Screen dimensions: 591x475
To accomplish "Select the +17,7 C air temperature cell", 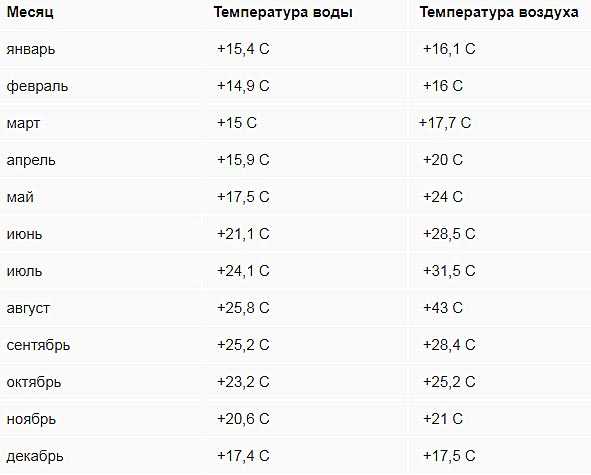I will [x=445, y=123].
